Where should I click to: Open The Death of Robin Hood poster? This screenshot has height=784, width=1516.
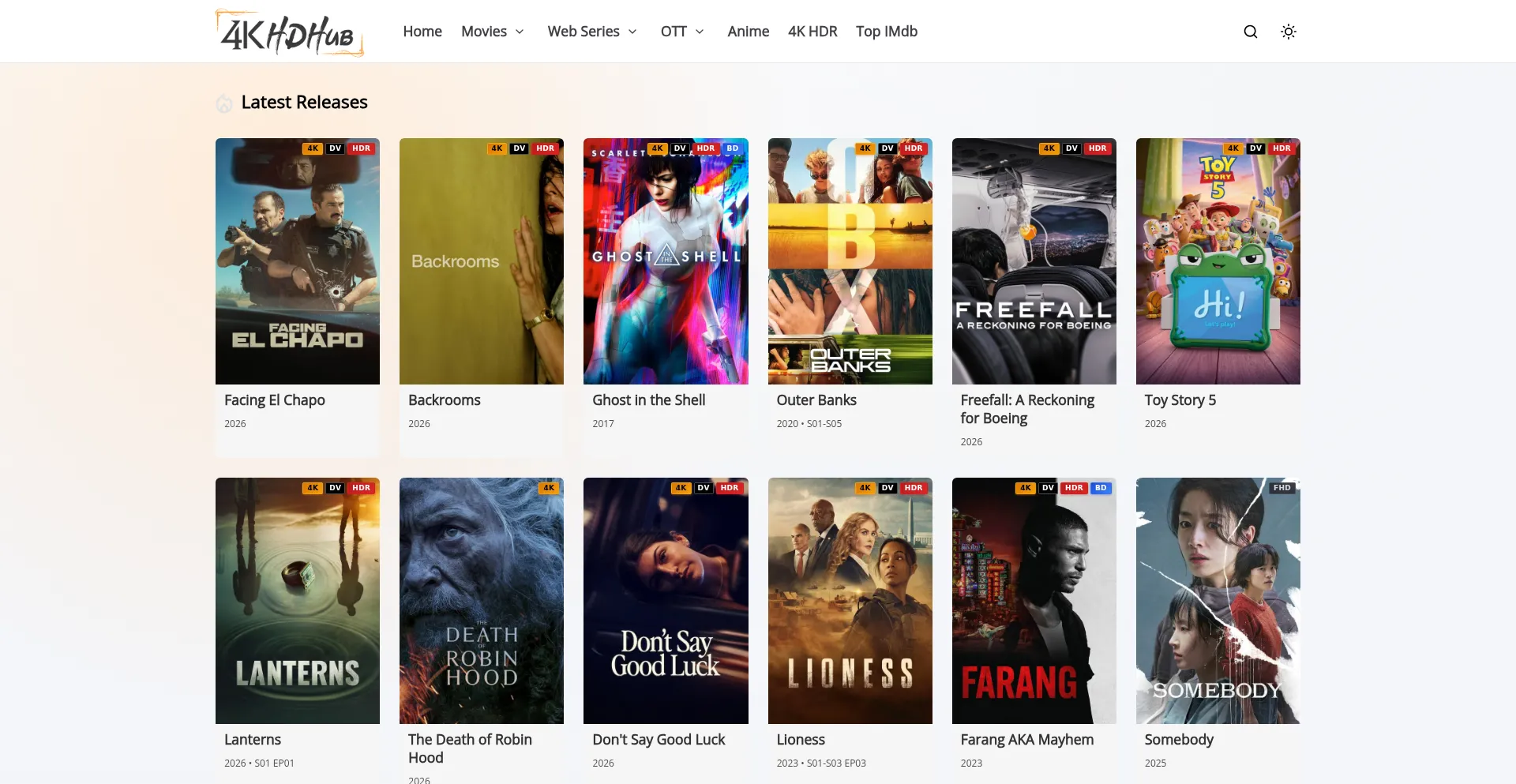click(x=482, y=601)
